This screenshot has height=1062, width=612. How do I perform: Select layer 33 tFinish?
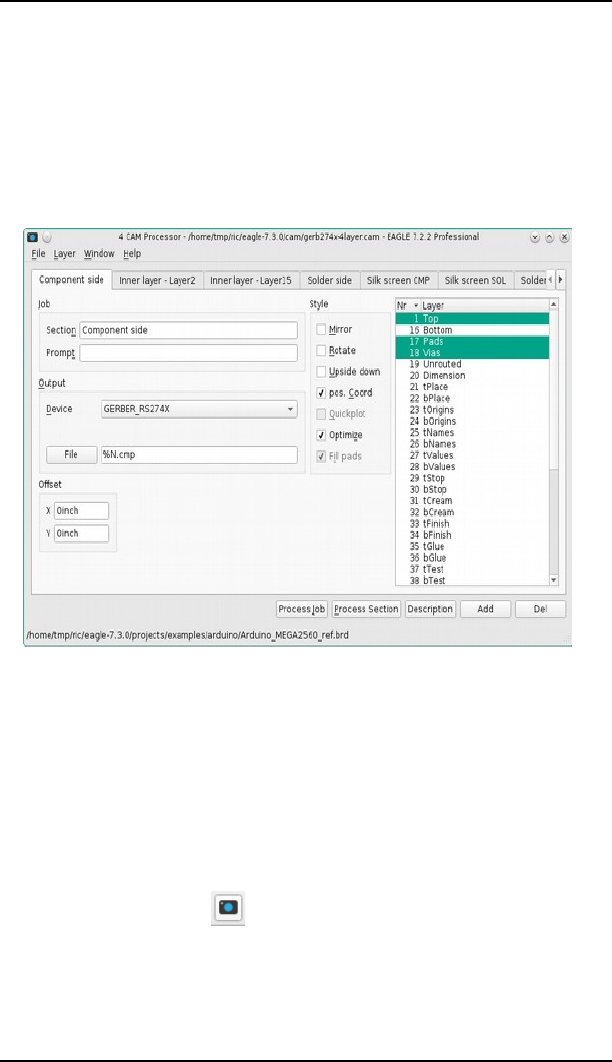[x=473, y=524]
